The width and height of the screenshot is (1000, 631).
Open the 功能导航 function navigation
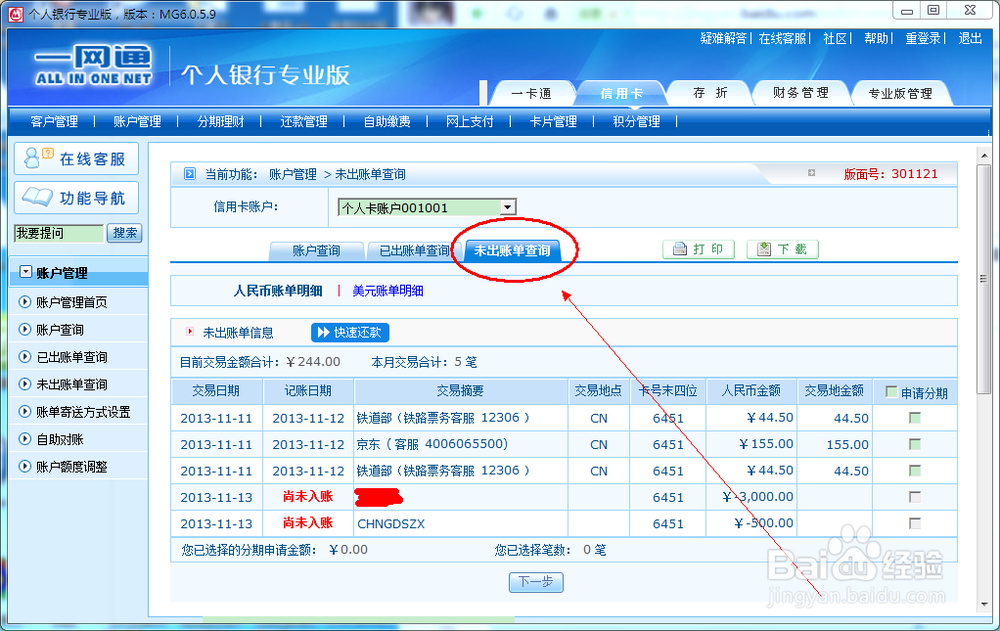point(76,197)
